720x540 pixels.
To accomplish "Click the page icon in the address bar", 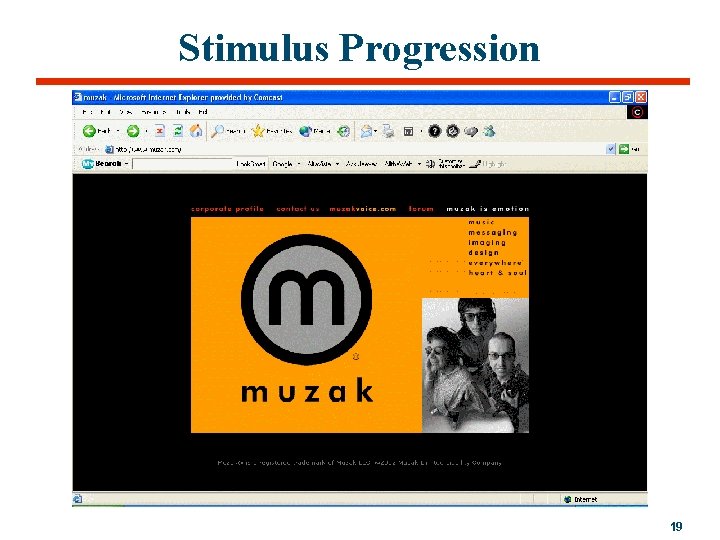I will tap(109, 149).
